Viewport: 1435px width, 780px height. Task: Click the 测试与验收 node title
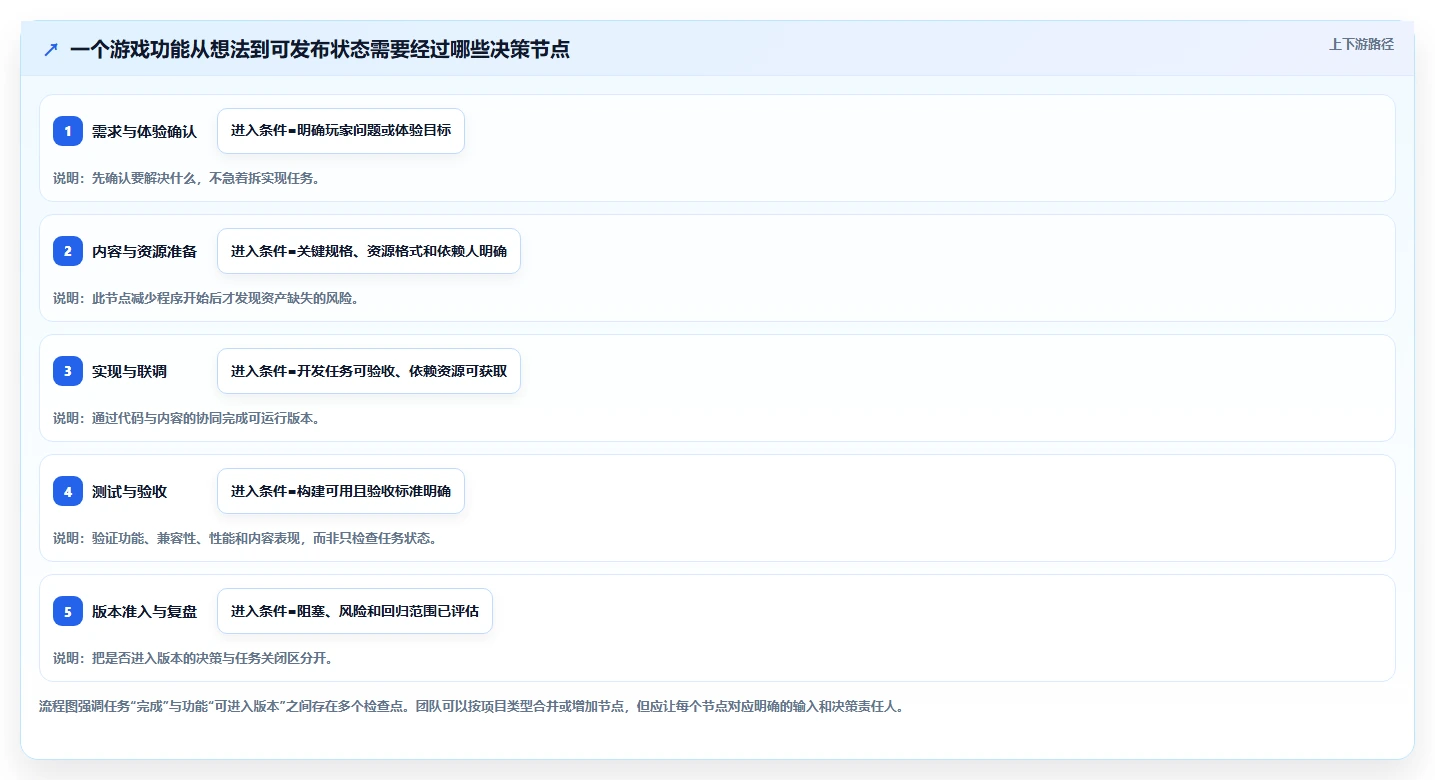click(129, 491)
